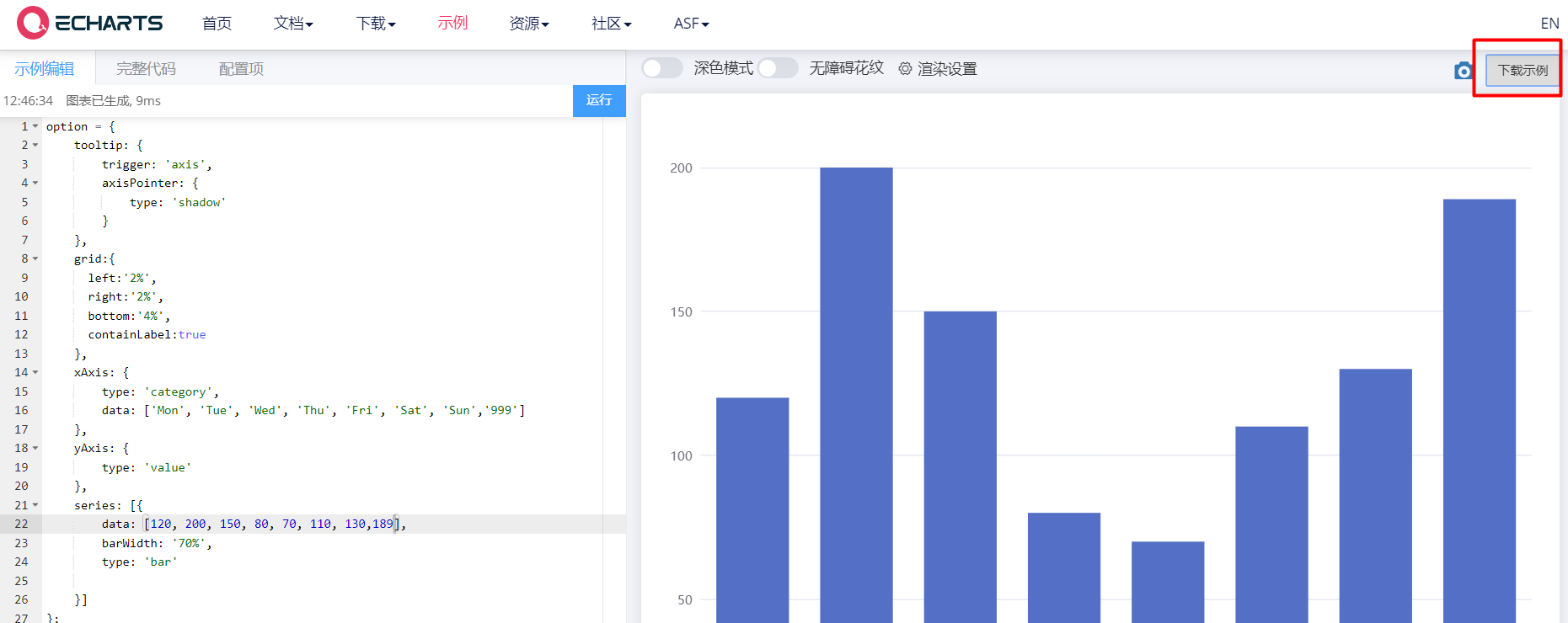Screen dimensions: 1568x623
Task: Click trigger: 'axis' code on line 3
Action: [158, 164]
